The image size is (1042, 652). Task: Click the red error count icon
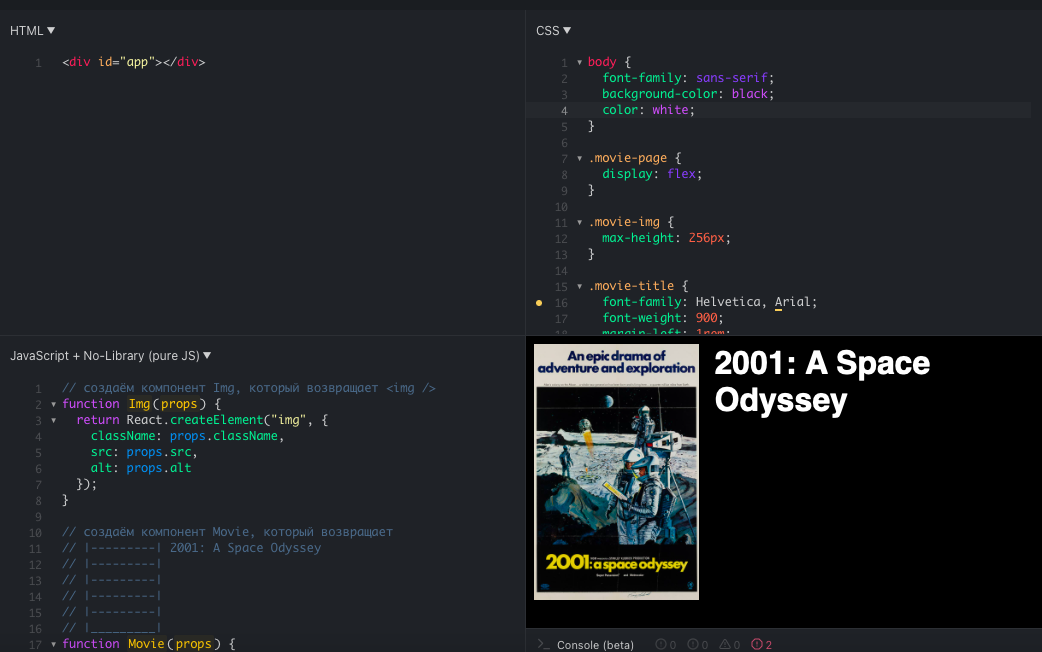pyautogui.click(x=756, y=644)
